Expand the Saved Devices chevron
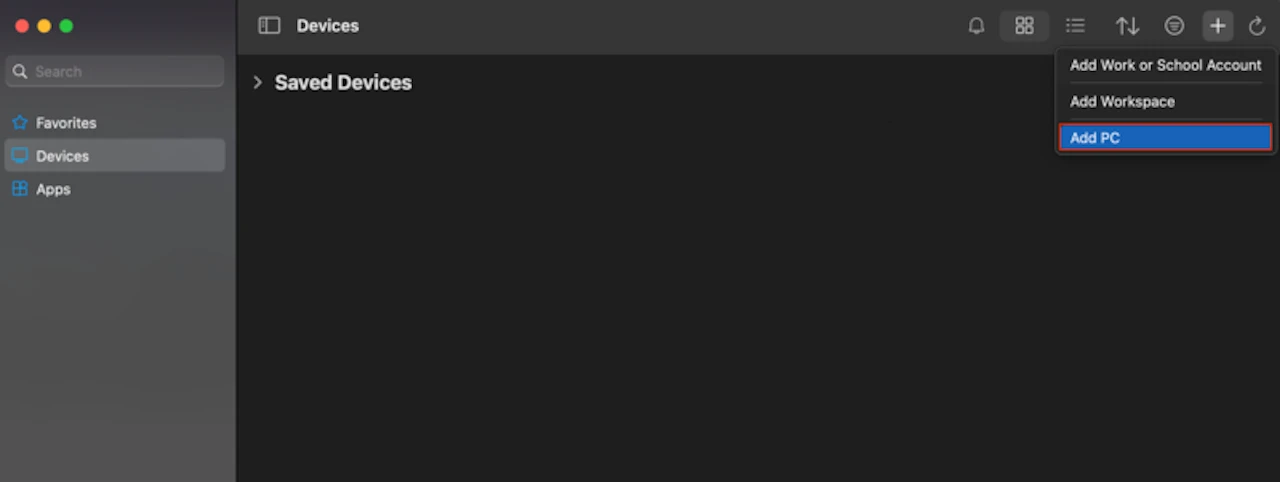 [x=257, y=82]
